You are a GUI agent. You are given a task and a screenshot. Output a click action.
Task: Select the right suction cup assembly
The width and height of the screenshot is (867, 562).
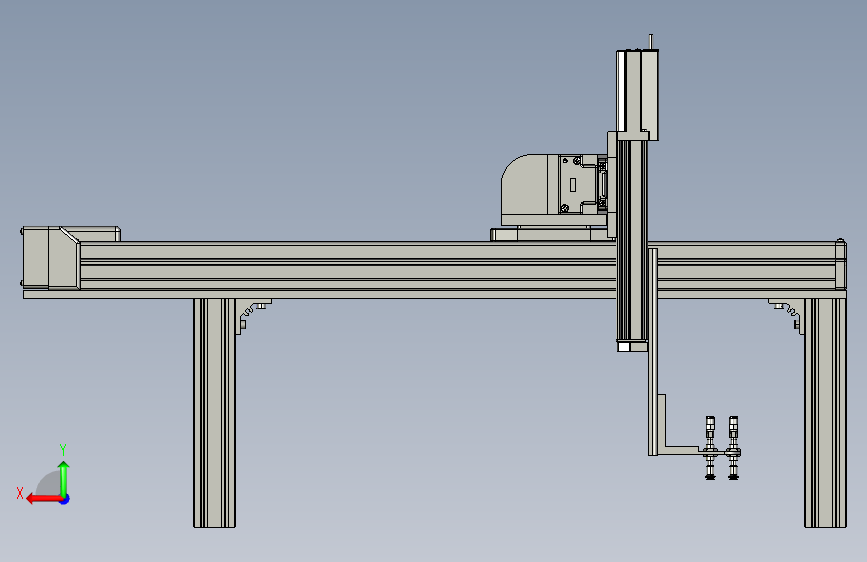733,448
